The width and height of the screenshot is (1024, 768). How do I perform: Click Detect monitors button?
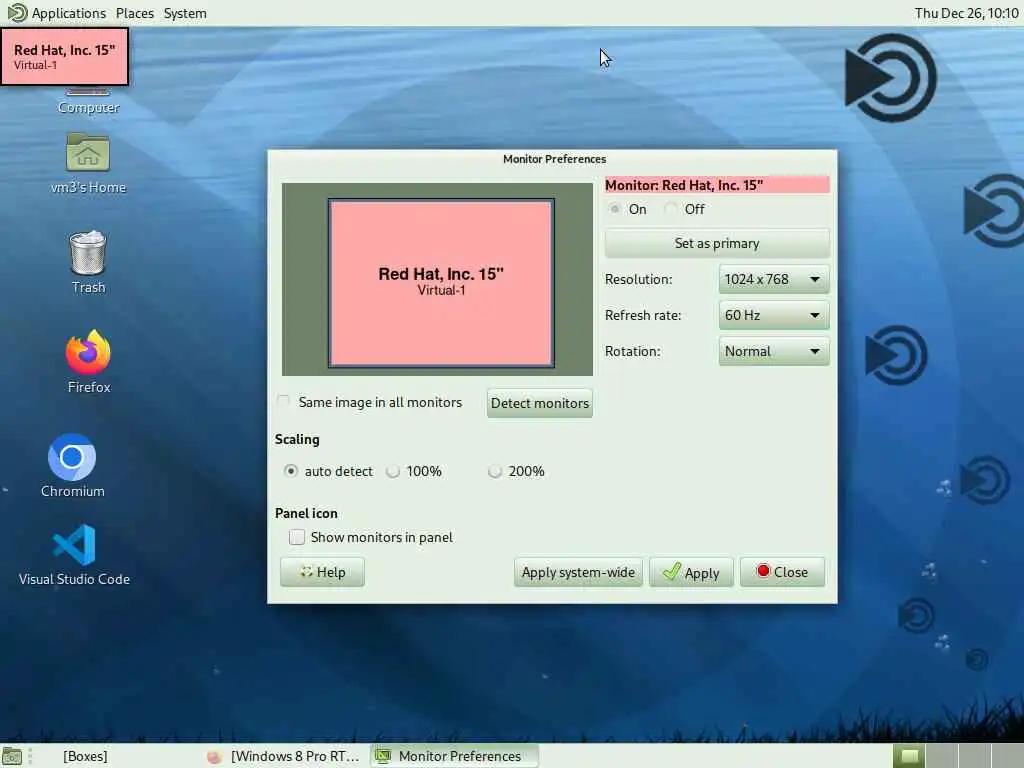539,403
